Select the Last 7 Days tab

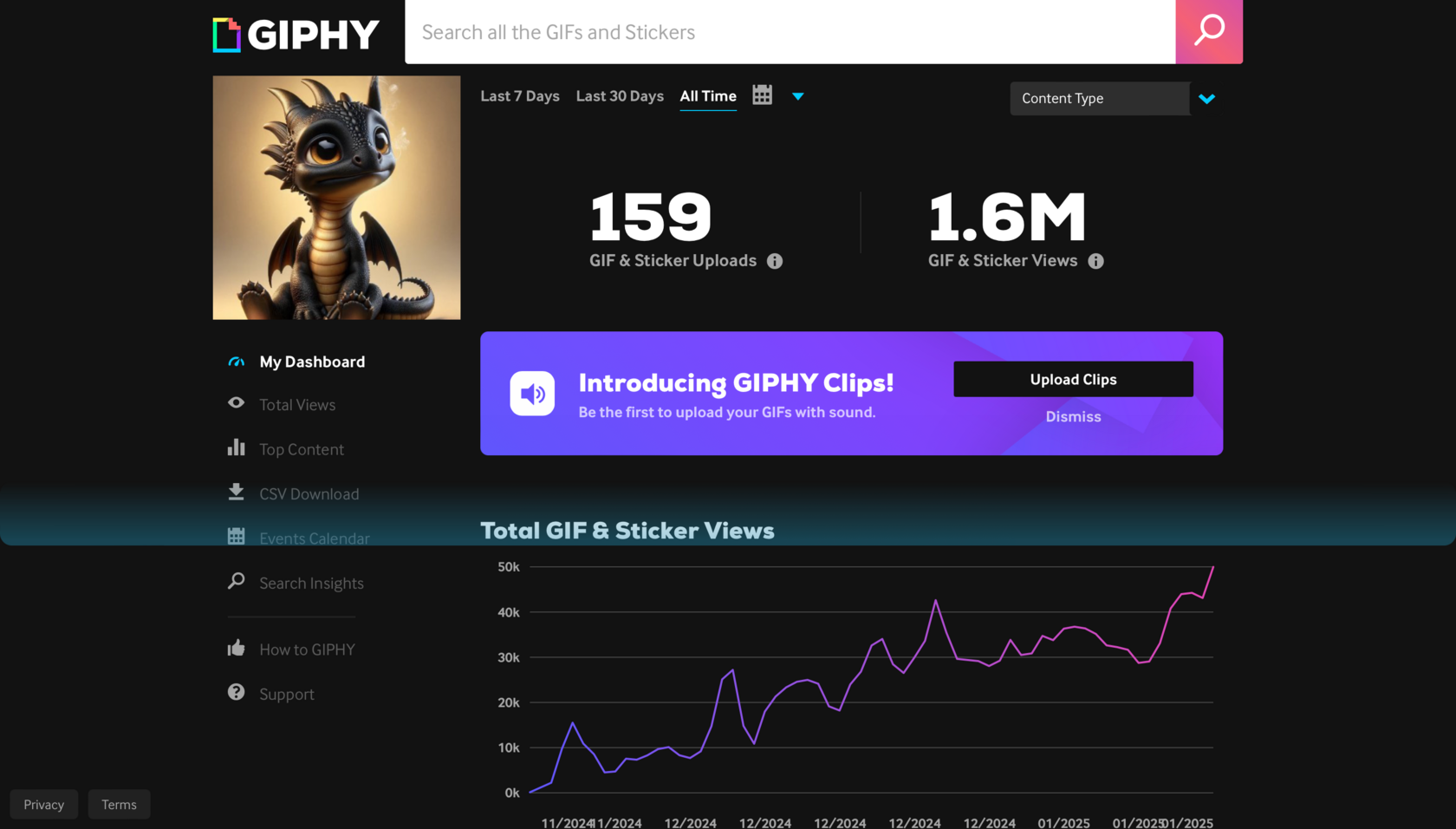(520, 96)
